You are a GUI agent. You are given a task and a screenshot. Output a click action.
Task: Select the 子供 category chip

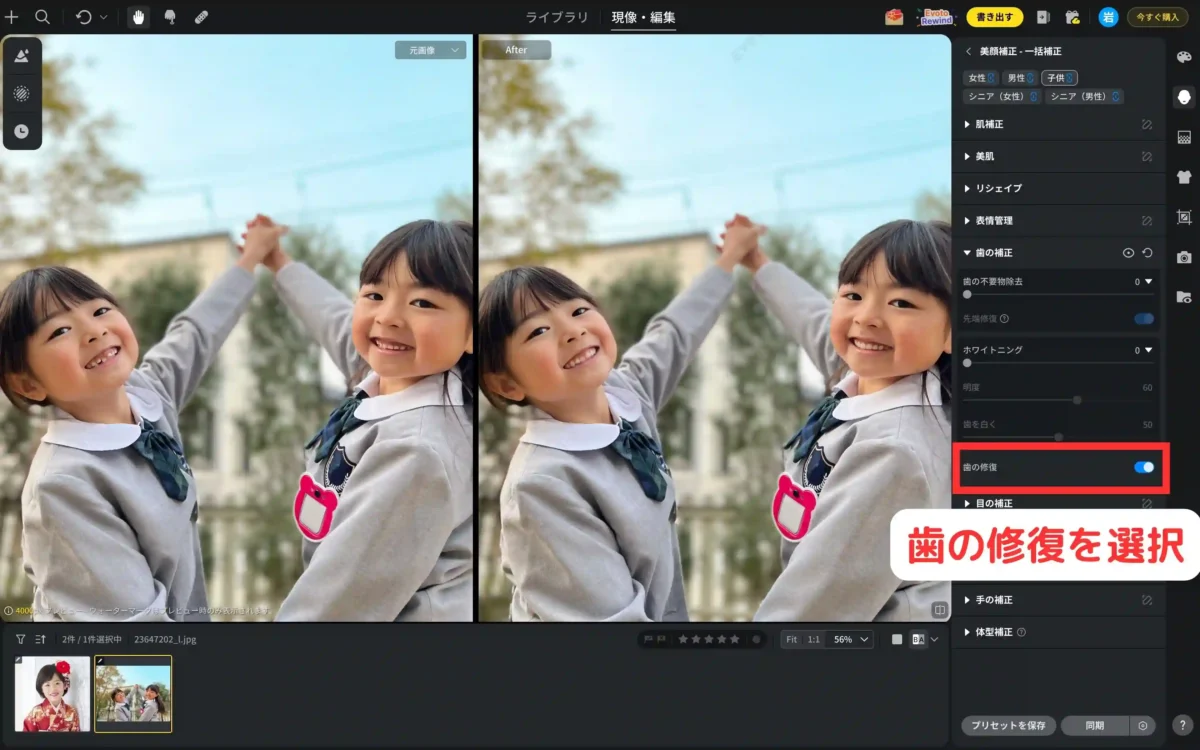[x=1059, y=78]
